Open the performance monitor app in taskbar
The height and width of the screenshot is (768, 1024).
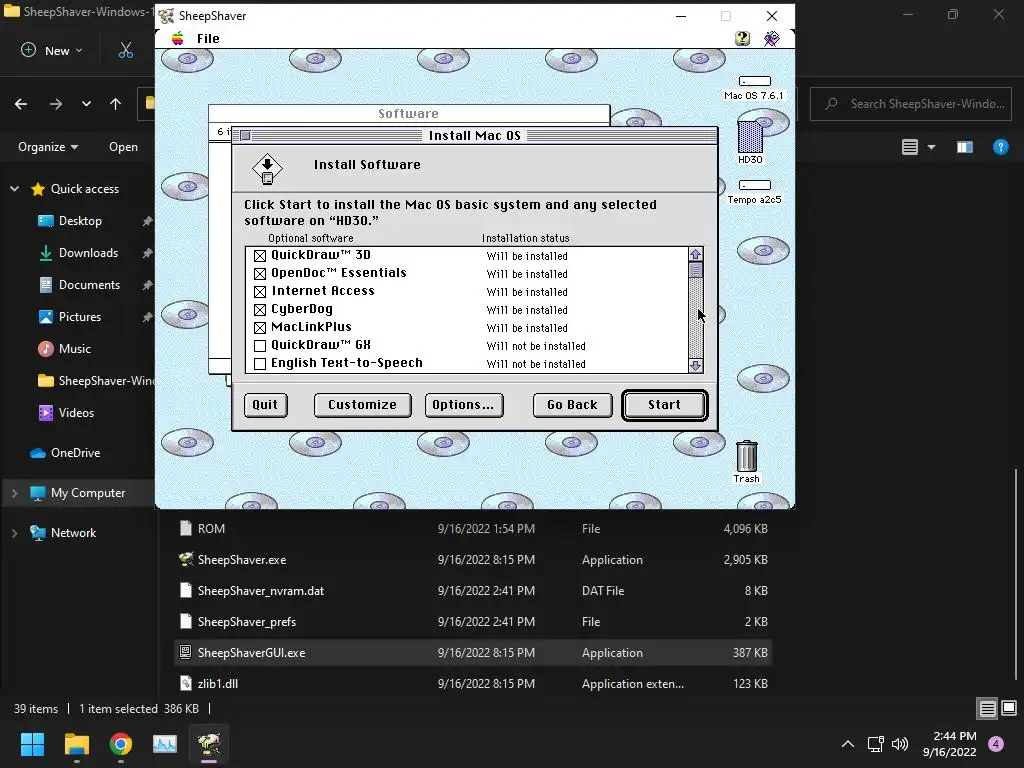coord(165,744)
